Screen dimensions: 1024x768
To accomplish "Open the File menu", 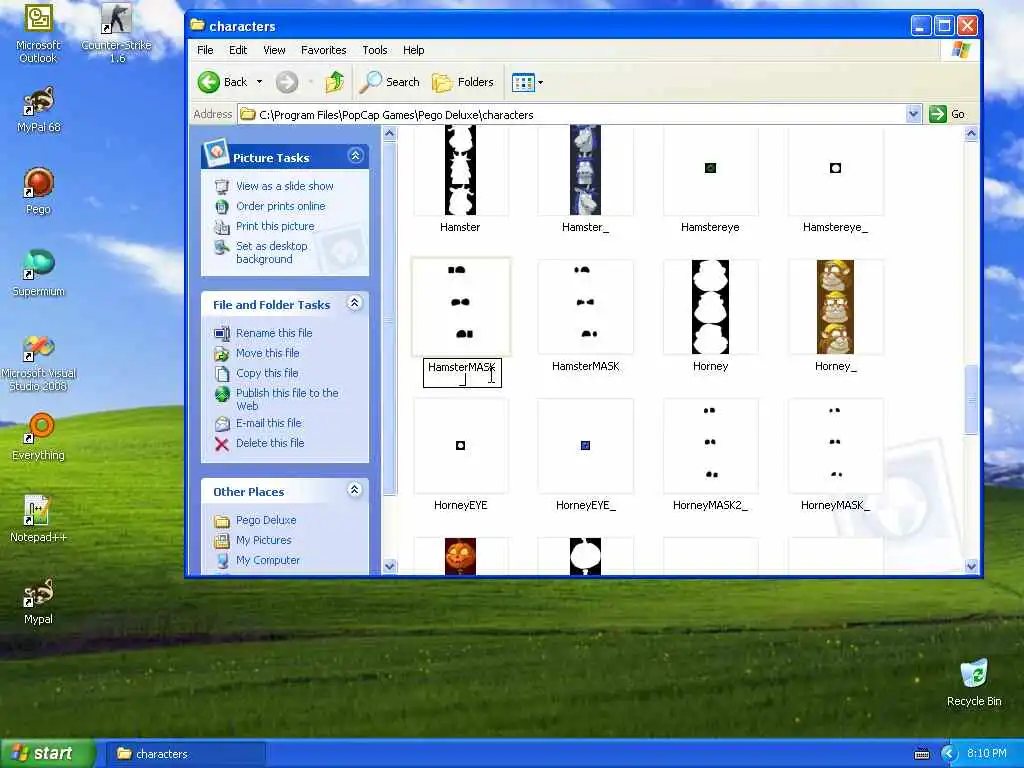I will click(205, 50).
